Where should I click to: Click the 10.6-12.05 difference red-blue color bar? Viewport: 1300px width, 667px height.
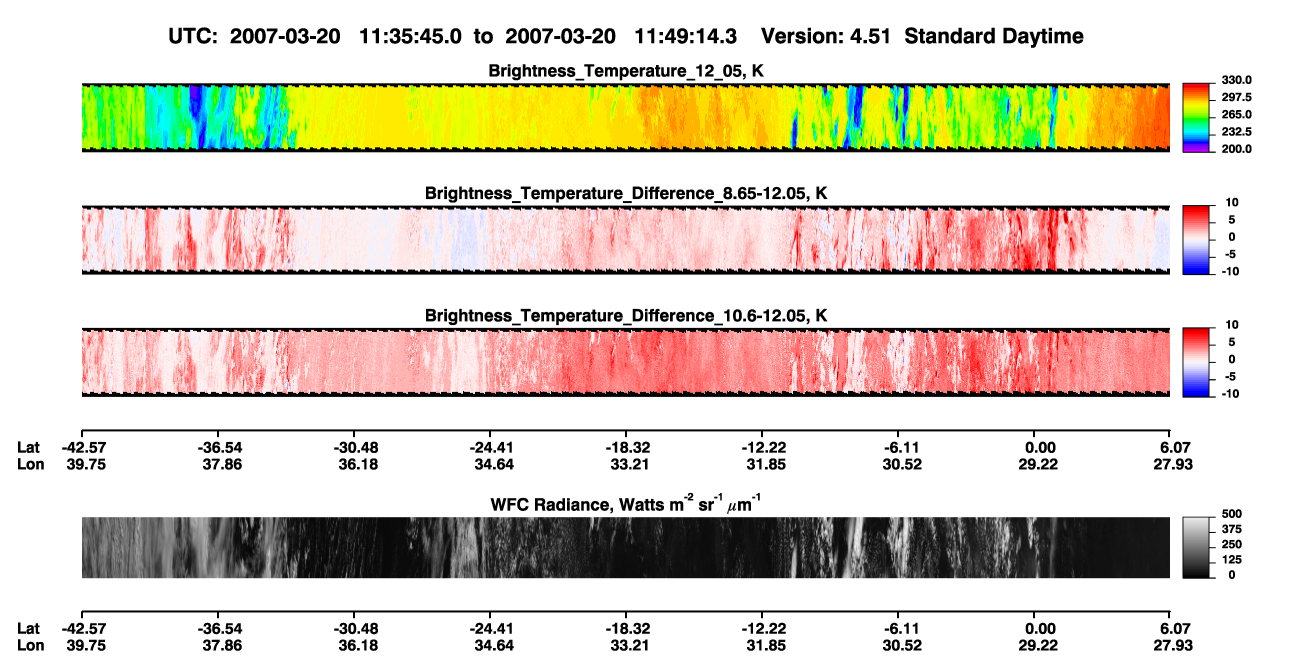tap(1198, 362)
